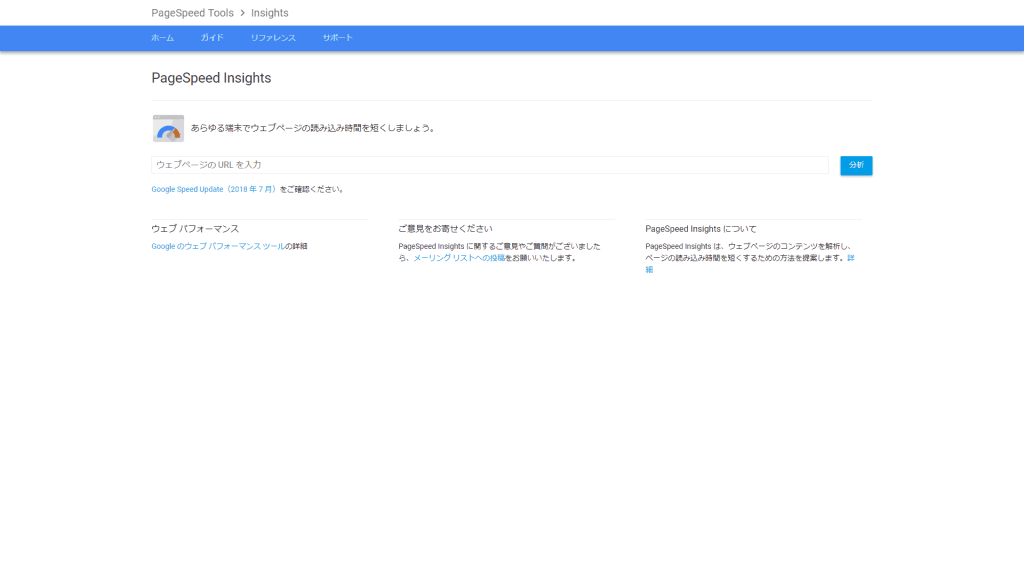Switch to the リファレンス tab
This screenshot has width=1024, height=582.
(x=273, y=38)
